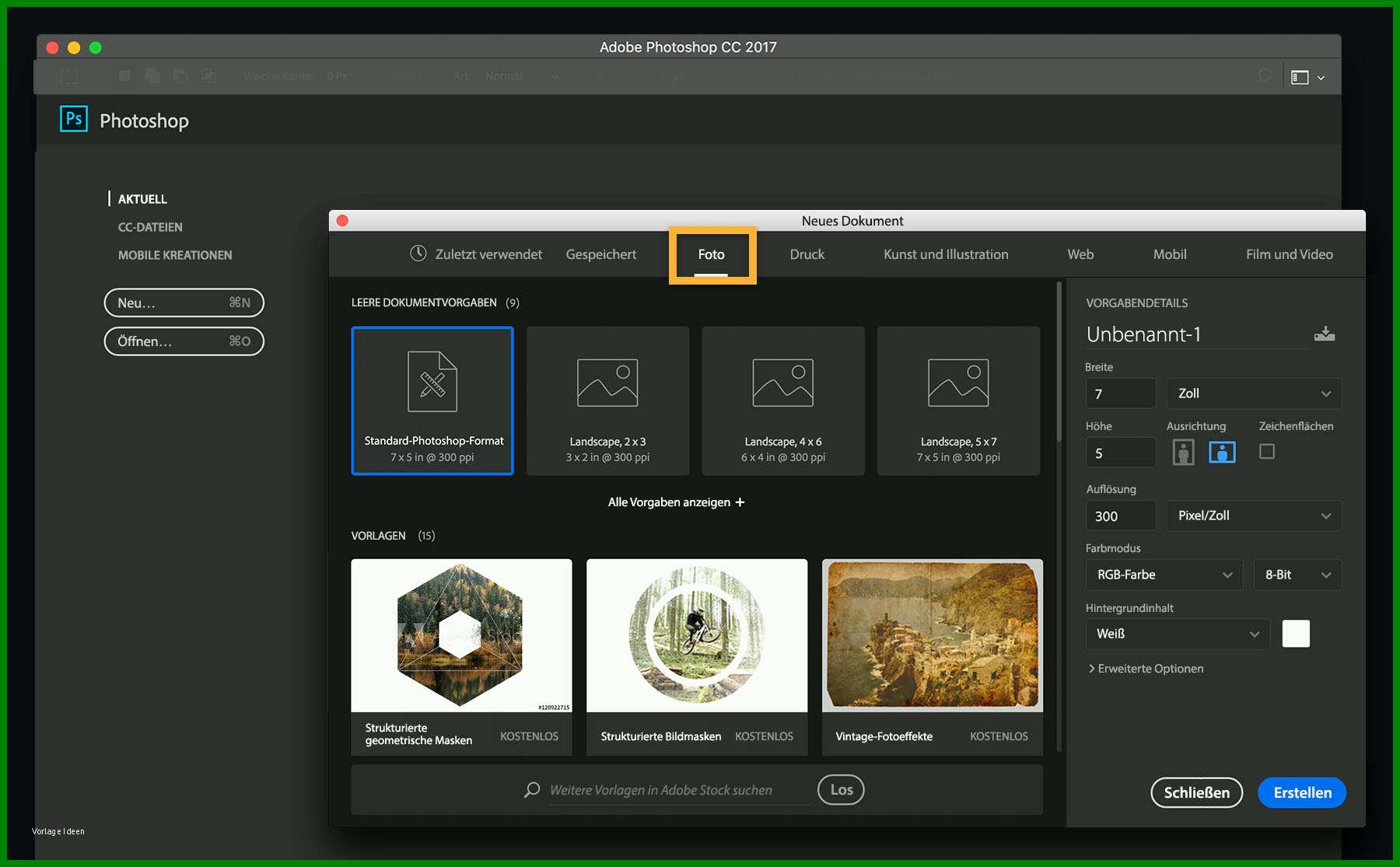Click the VORLAGEN (15) heading
The height and width of the screenshot is (867, 1400).
tap(393, 536)
